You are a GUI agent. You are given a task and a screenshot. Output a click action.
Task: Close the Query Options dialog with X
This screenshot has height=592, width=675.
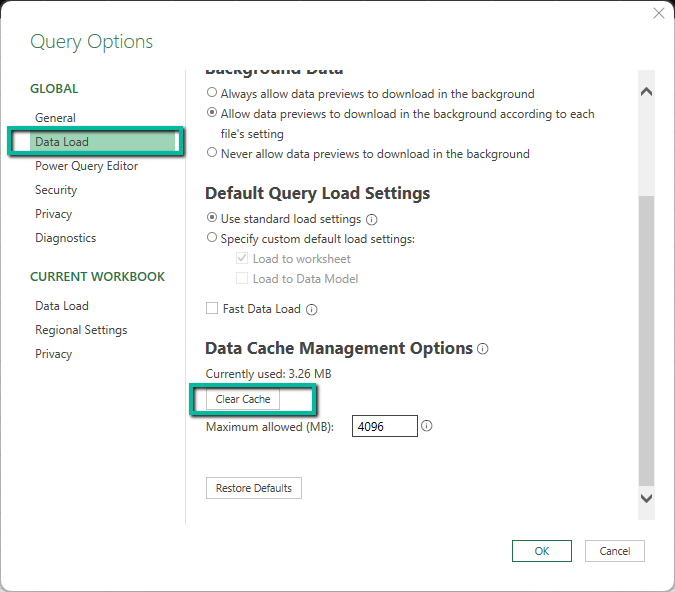click(x=659, y=13)
